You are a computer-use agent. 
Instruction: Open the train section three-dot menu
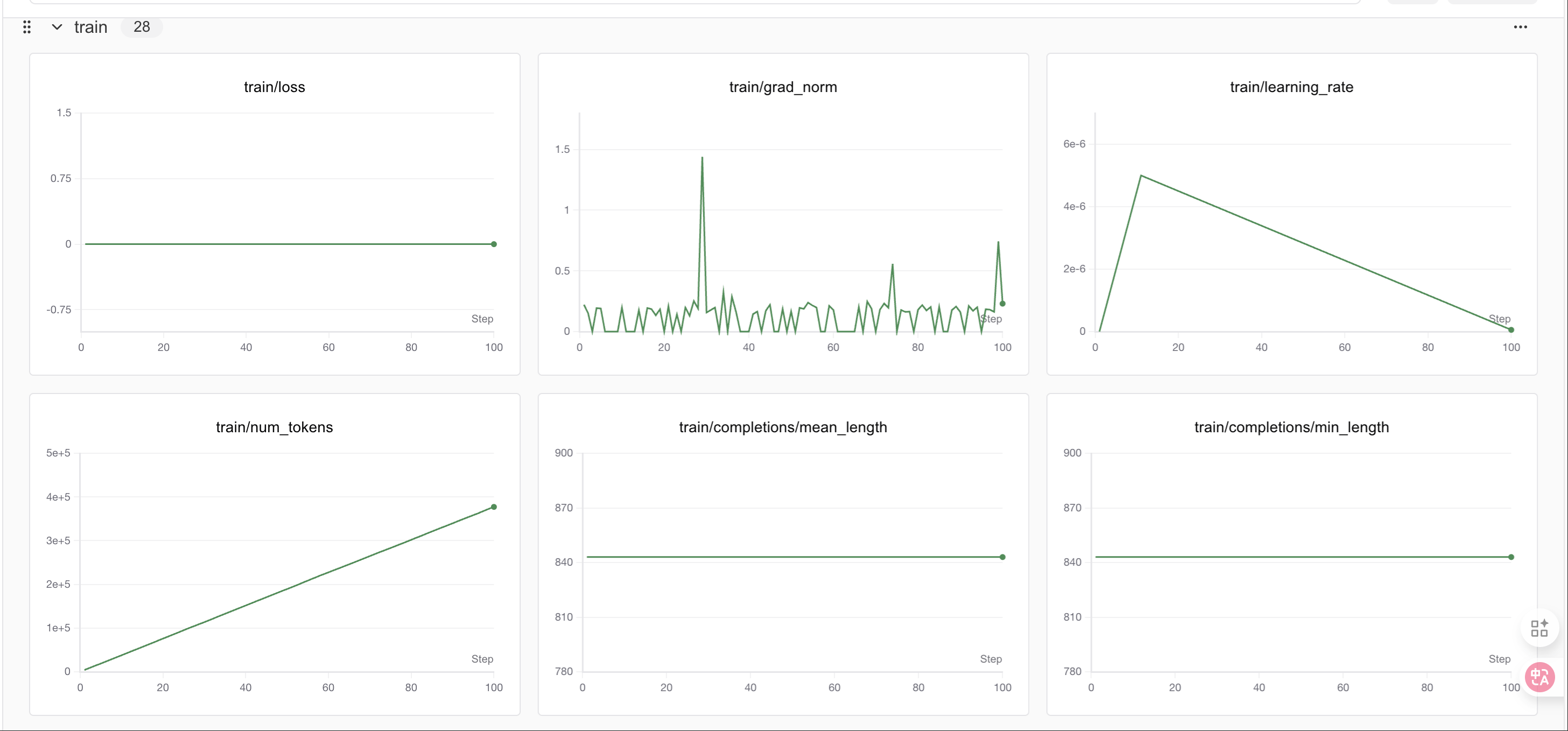(x=1520, y=27)
